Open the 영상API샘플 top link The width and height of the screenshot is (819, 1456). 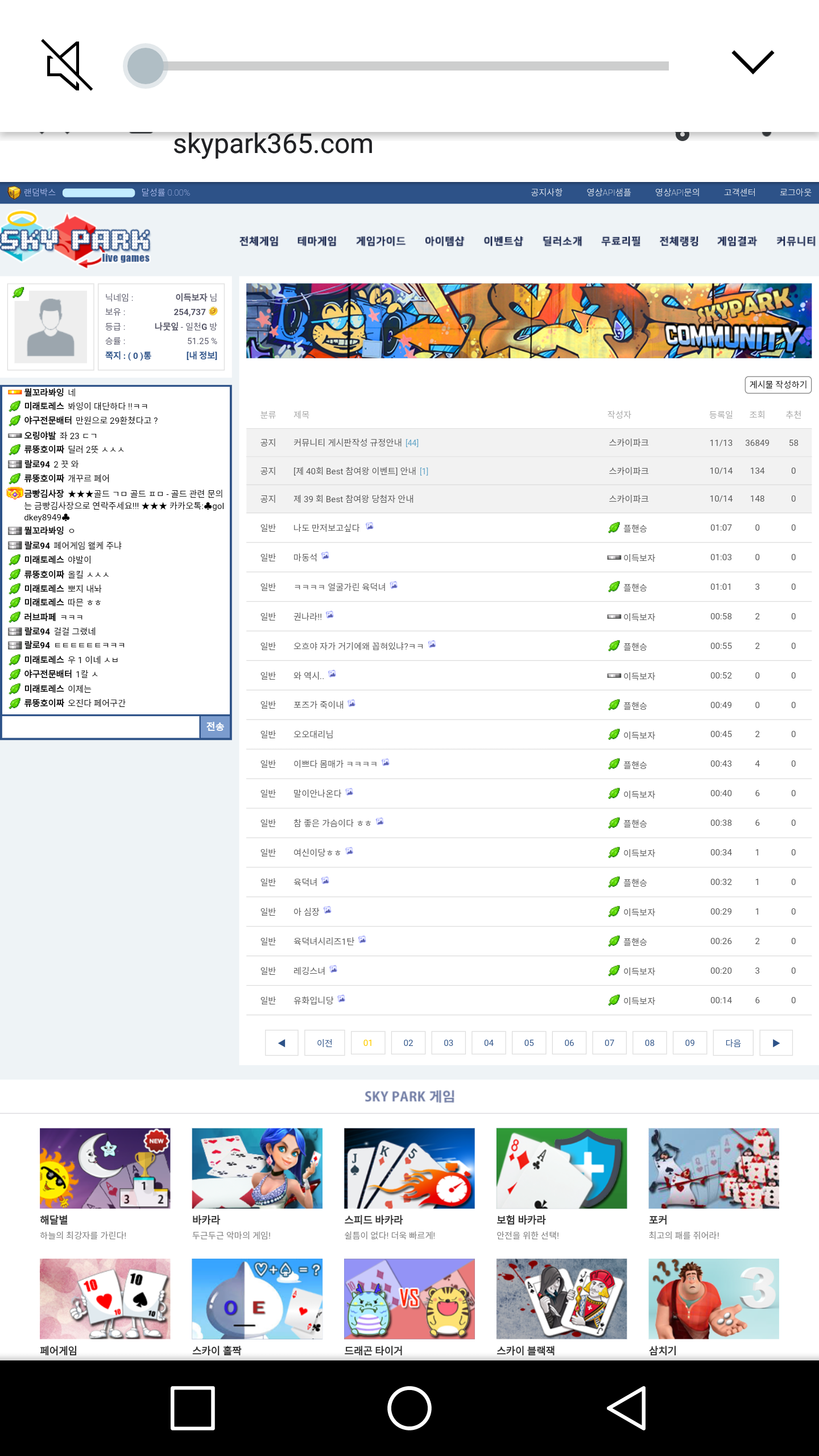pyautogui.click(x=609, y=192)
